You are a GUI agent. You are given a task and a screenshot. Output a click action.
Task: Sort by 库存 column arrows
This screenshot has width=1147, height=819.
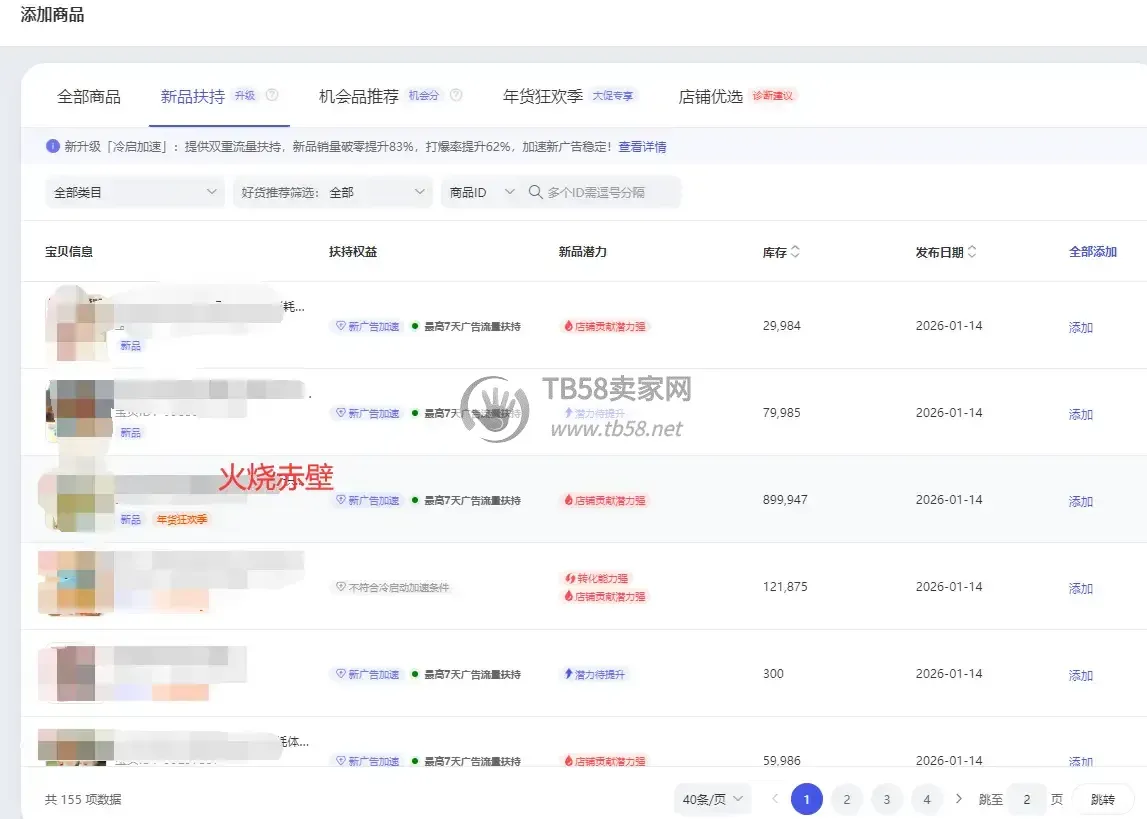tap(795, 252)
